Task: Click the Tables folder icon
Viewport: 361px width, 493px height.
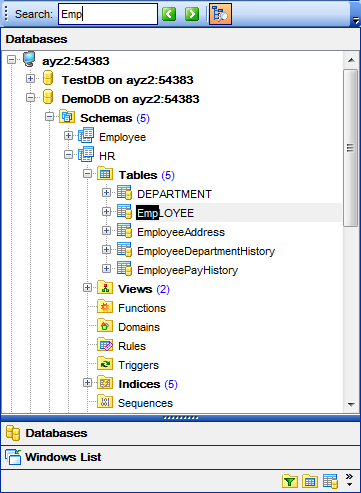Action: [105, 174]
